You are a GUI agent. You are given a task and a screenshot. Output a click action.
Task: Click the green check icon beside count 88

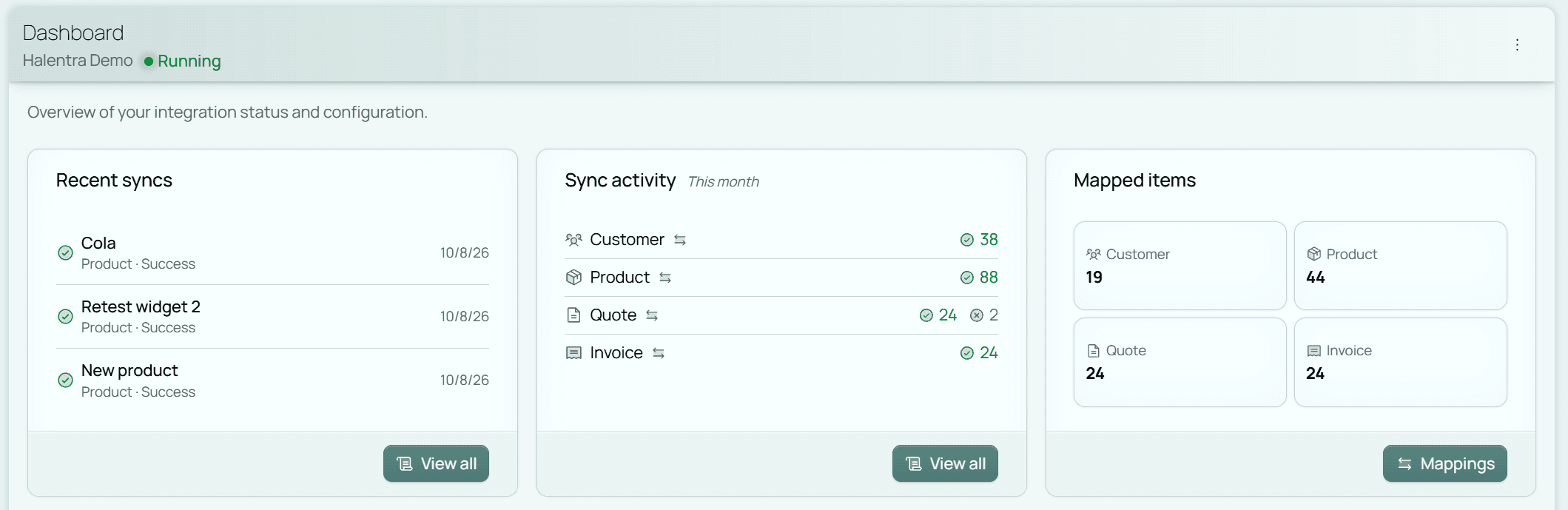(966, 278)
